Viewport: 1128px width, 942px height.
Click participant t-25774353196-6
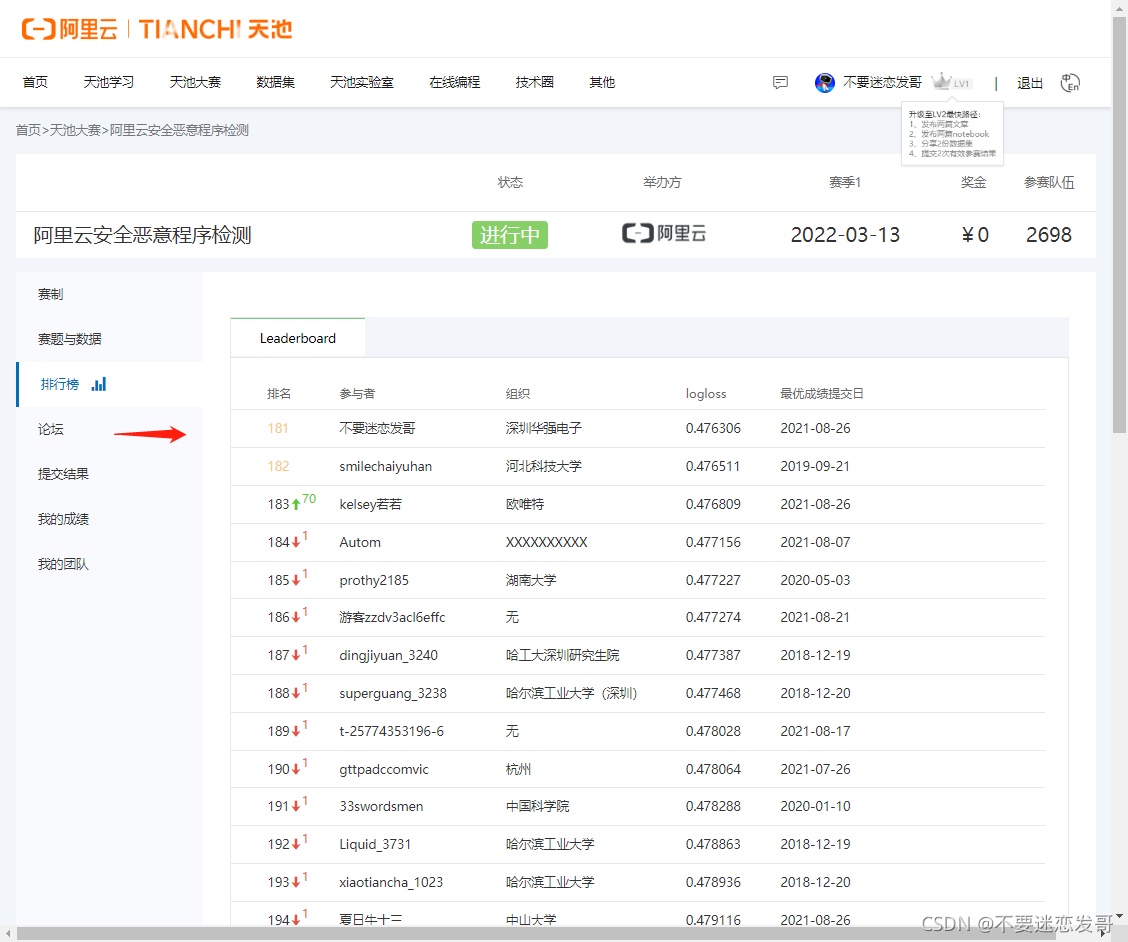point(391,731)
